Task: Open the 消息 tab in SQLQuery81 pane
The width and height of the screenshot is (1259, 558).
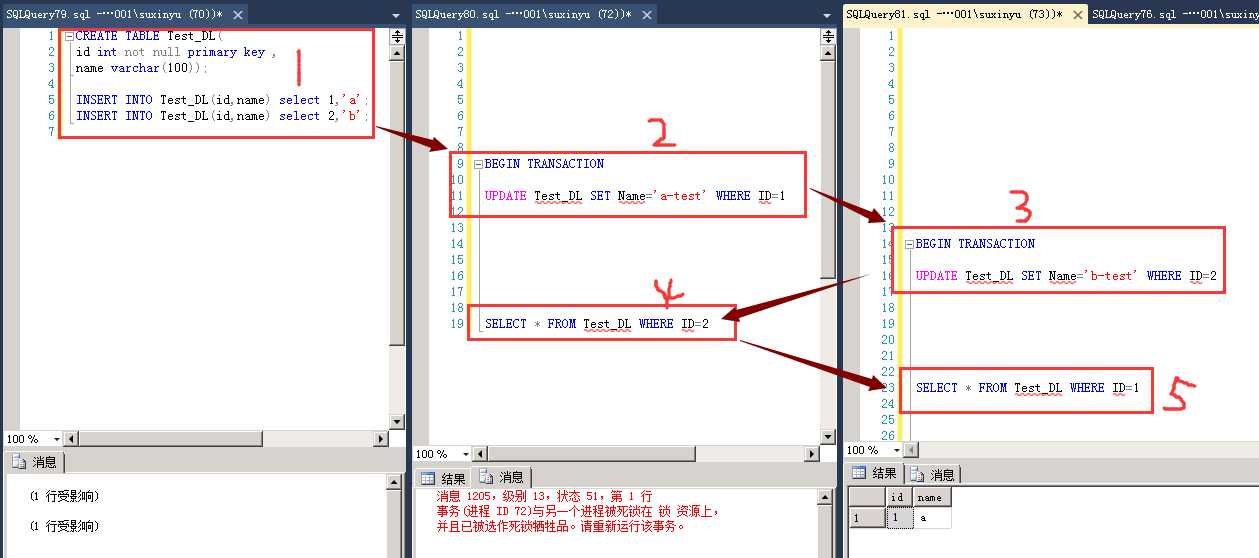Action: coord(933,474)
